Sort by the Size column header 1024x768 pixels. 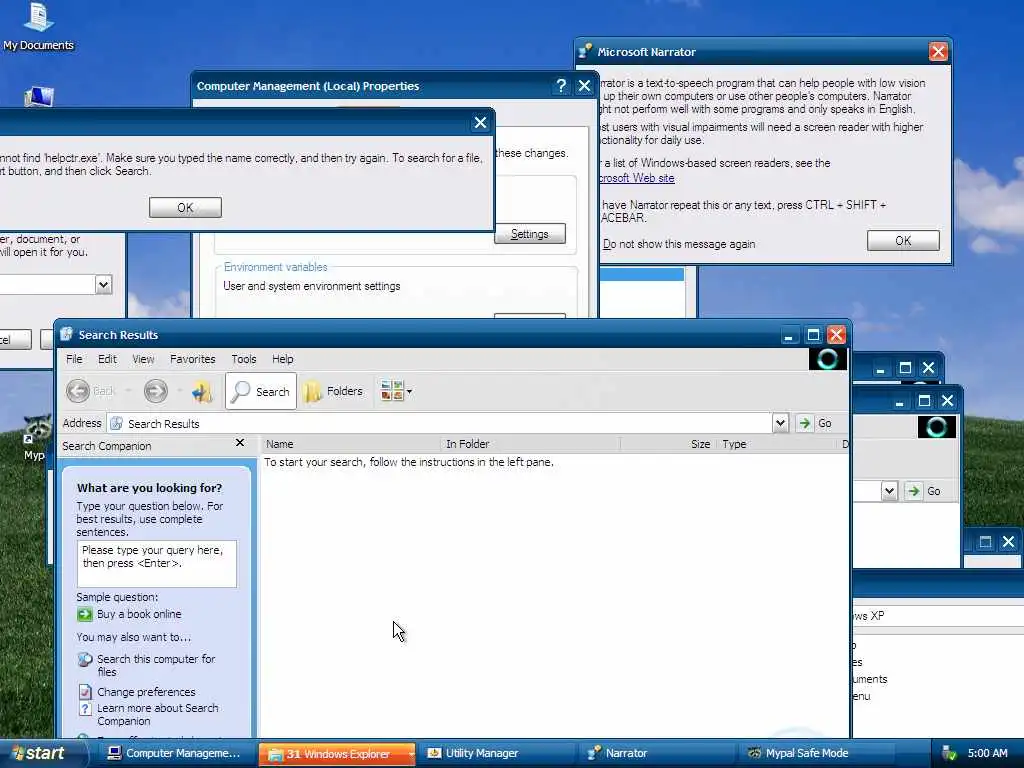pos(668,444)
